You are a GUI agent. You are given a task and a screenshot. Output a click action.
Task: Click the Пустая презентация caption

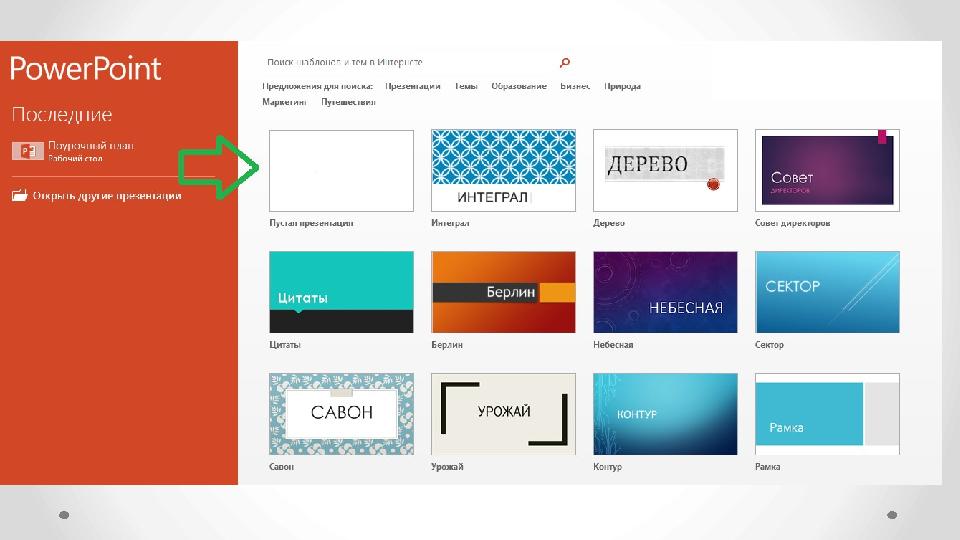coord(311,223)
